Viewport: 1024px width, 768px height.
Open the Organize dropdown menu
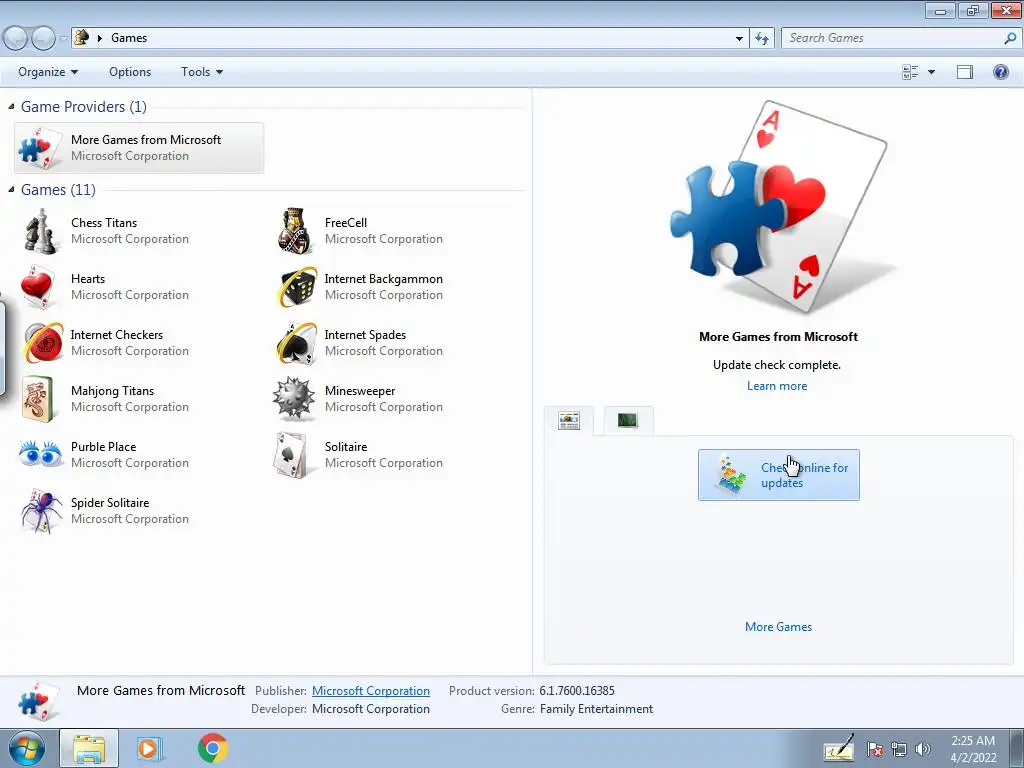48,72
